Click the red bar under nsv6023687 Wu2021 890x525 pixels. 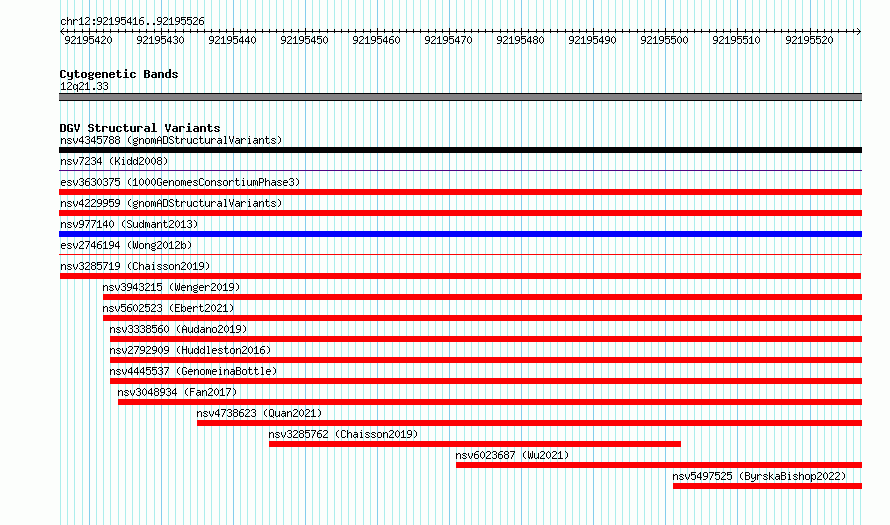point(659,465)
